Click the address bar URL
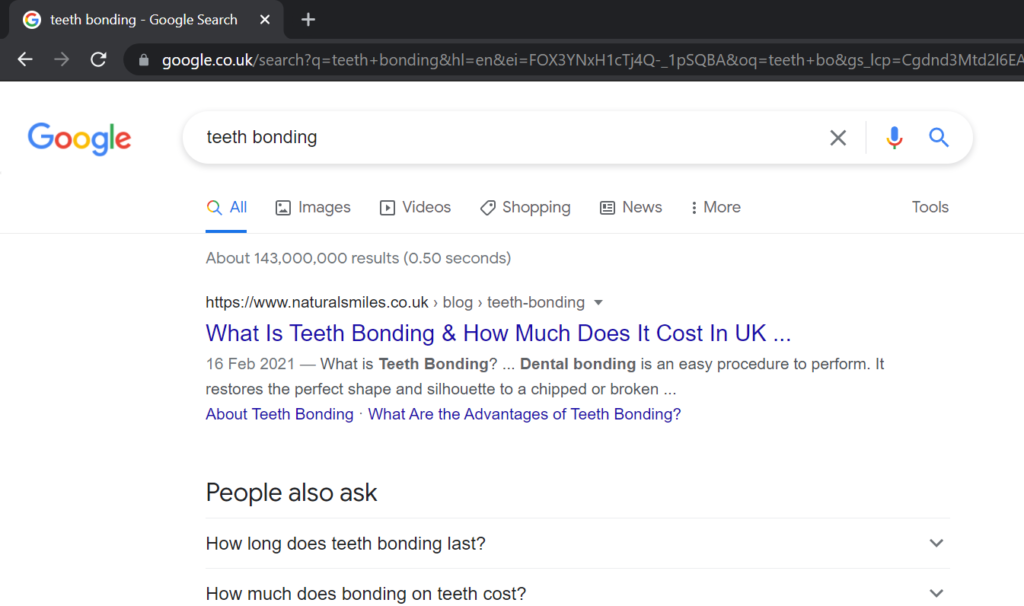1024x606 pixels. coord(591,60)
